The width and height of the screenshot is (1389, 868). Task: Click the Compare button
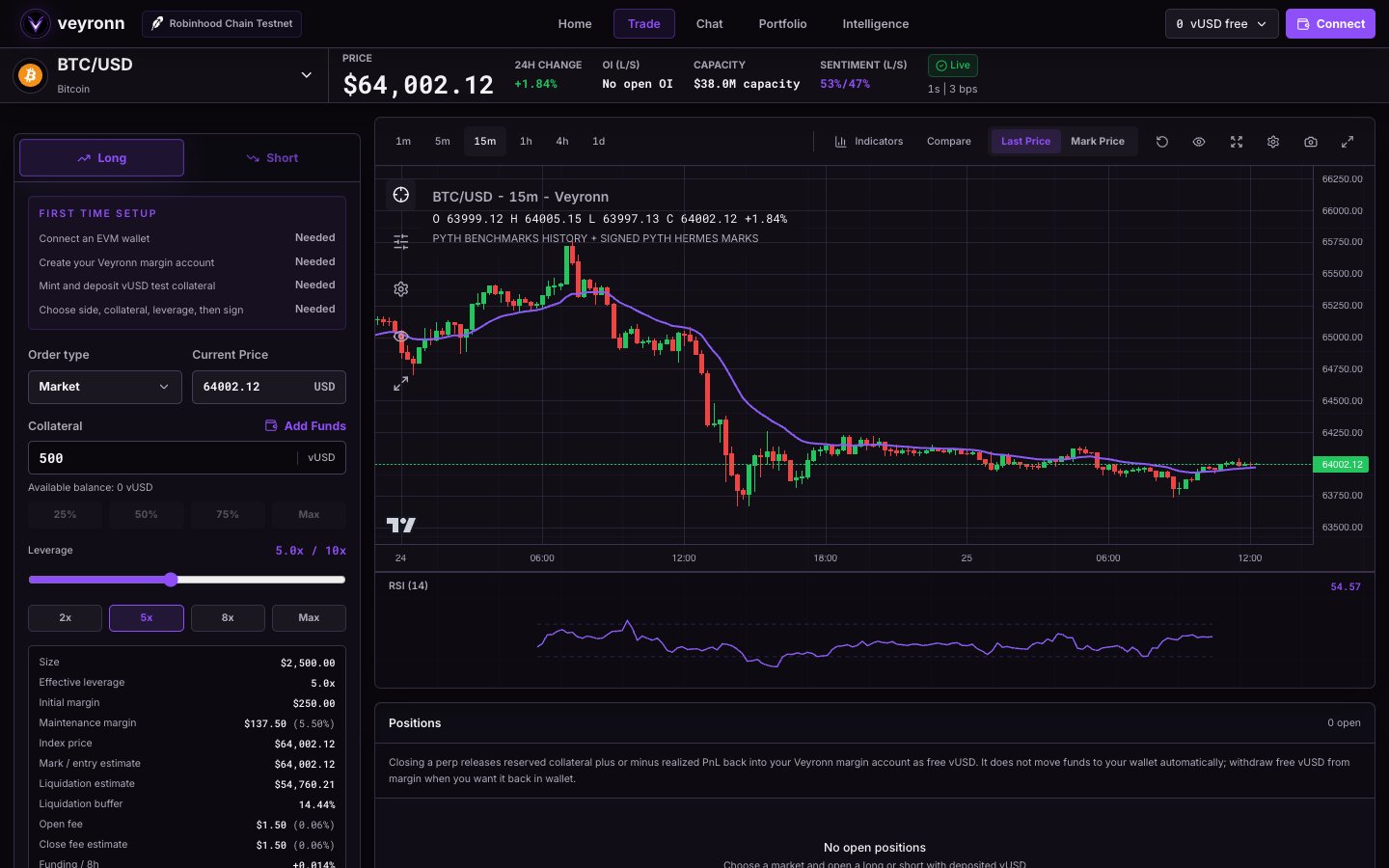click(949, 142)
